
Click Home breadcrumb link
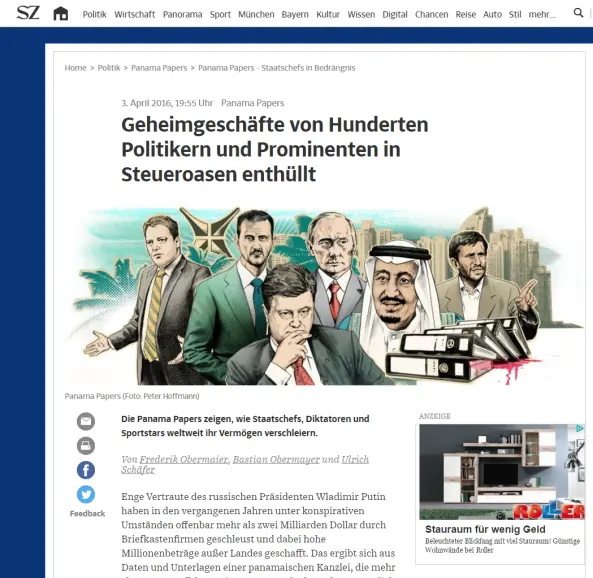[x=76, y=68]
